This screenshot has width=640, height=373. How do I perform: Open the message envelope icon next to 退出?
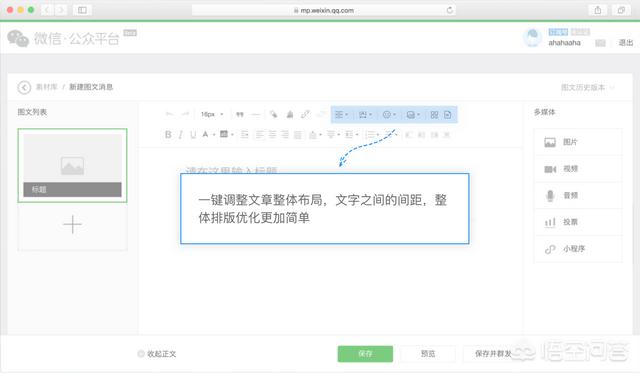coord(600,43)
